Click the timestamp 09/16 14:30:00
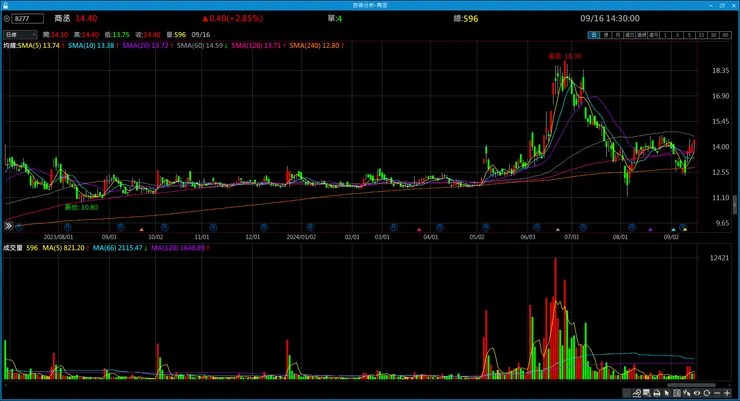Image resolution: width=740 pixels, height=401 pixels. 610,18
